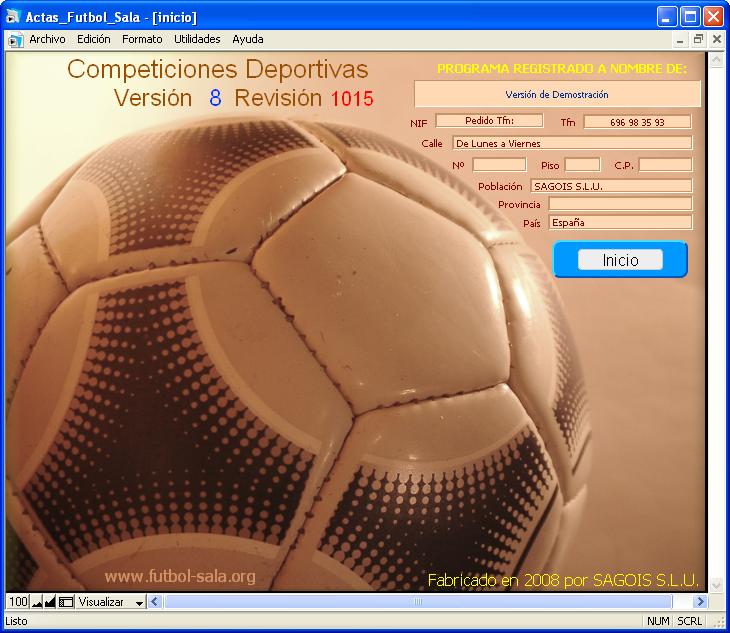The height and width of the screenshot is (633, 730).
Task: Minimize the inner document window
Action: pyautogui.click(x=680, y=40)
